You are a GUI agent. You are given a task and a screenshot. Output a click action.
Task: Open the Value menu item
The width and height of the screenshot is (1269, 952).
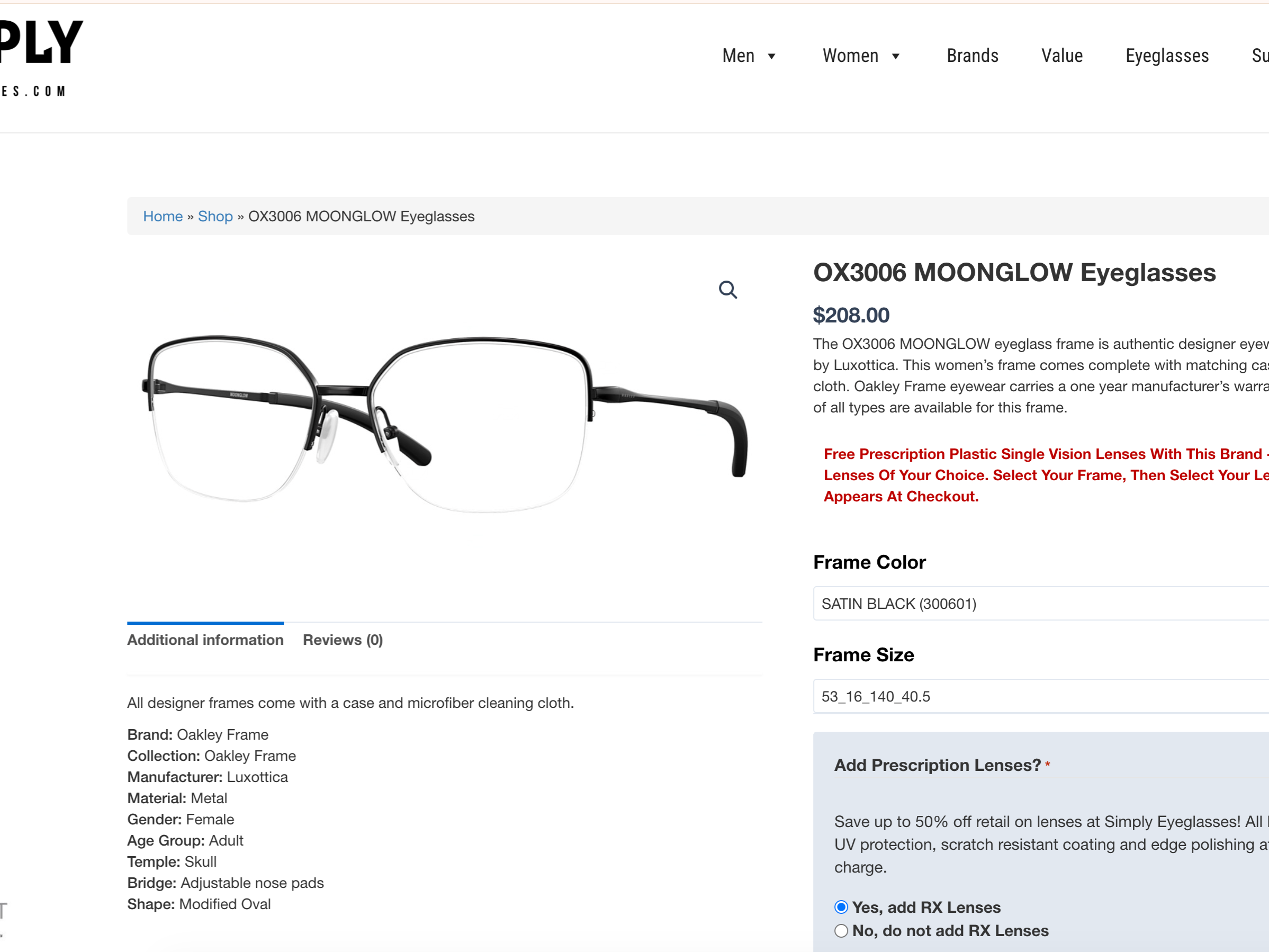1062,56
